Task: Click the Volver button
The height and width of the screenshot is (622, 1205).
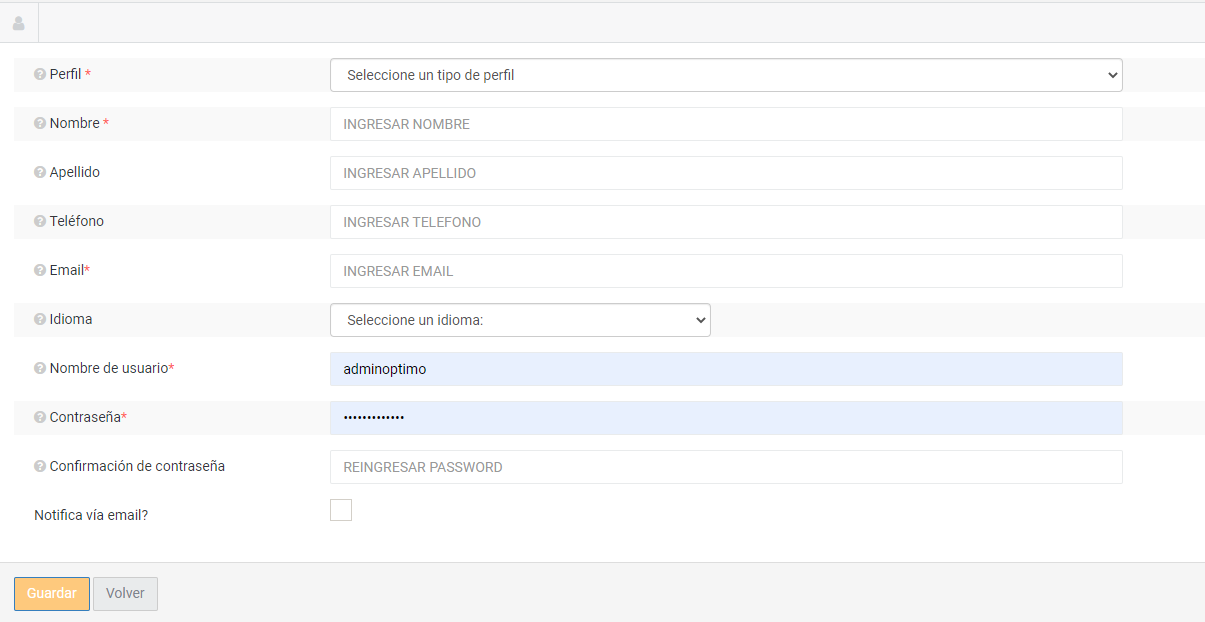Action: [x=125, y=593]
